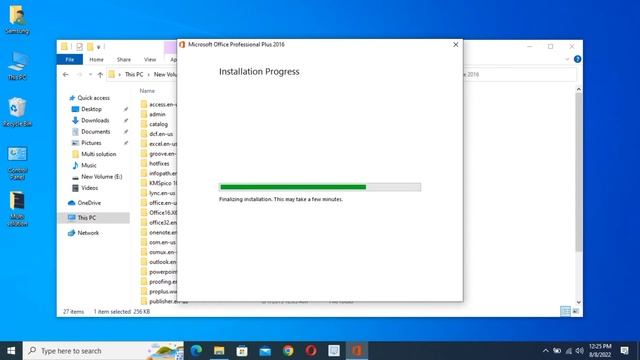
Task: Select Music in navigation pane
Action: click(x=89, y=165)
